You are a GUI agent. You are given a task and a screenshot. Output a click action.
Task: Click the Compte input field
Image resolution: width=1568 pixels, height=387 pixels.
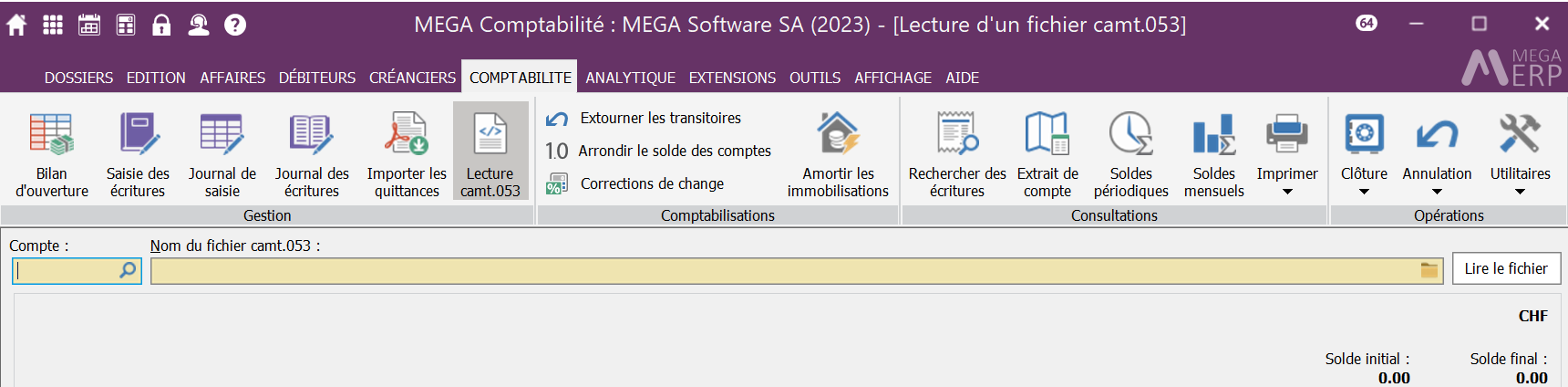point(67,270)
